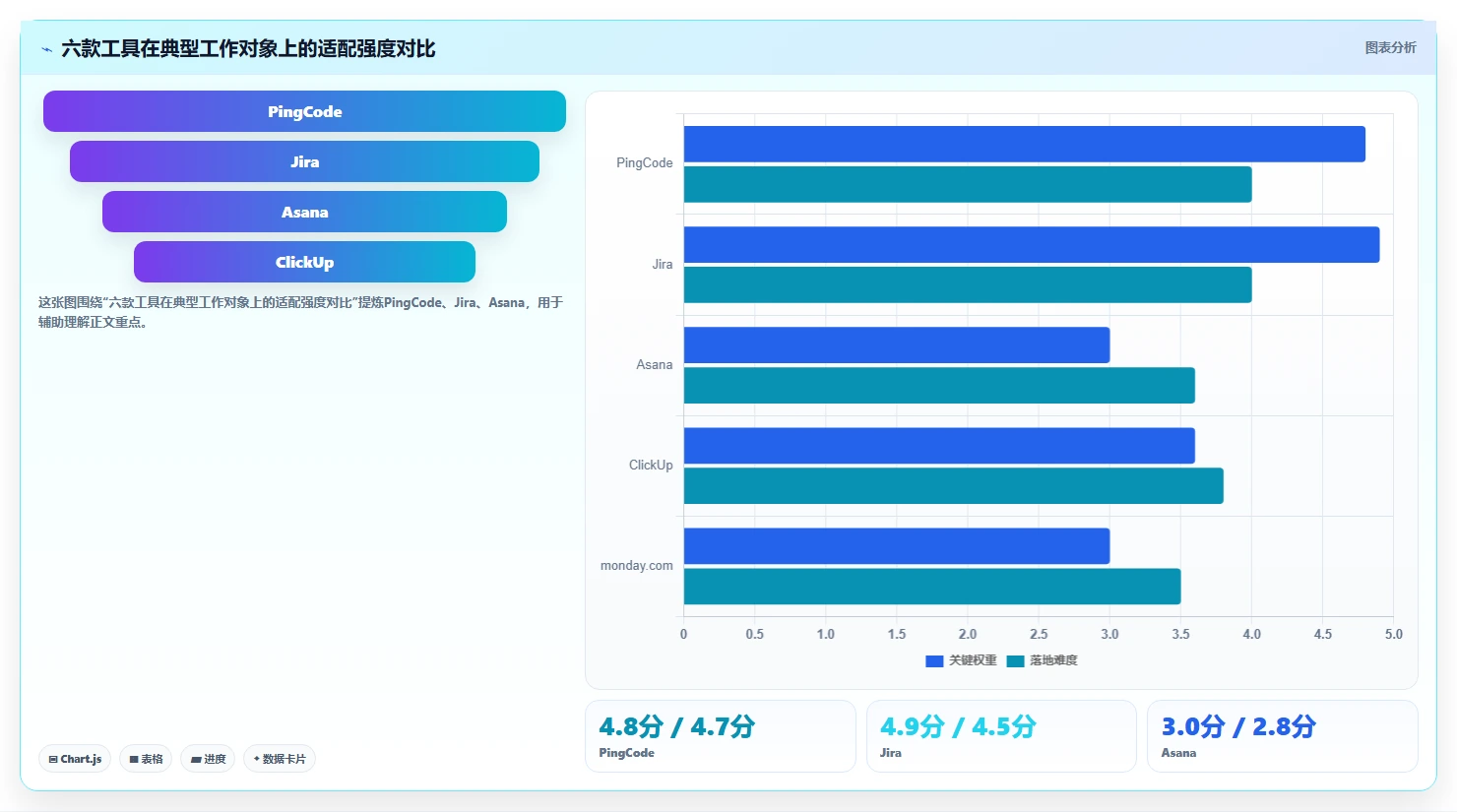Click the blue 关键权重 legend swatch
The image size is (1457, 812).
(x=934, y=661)
